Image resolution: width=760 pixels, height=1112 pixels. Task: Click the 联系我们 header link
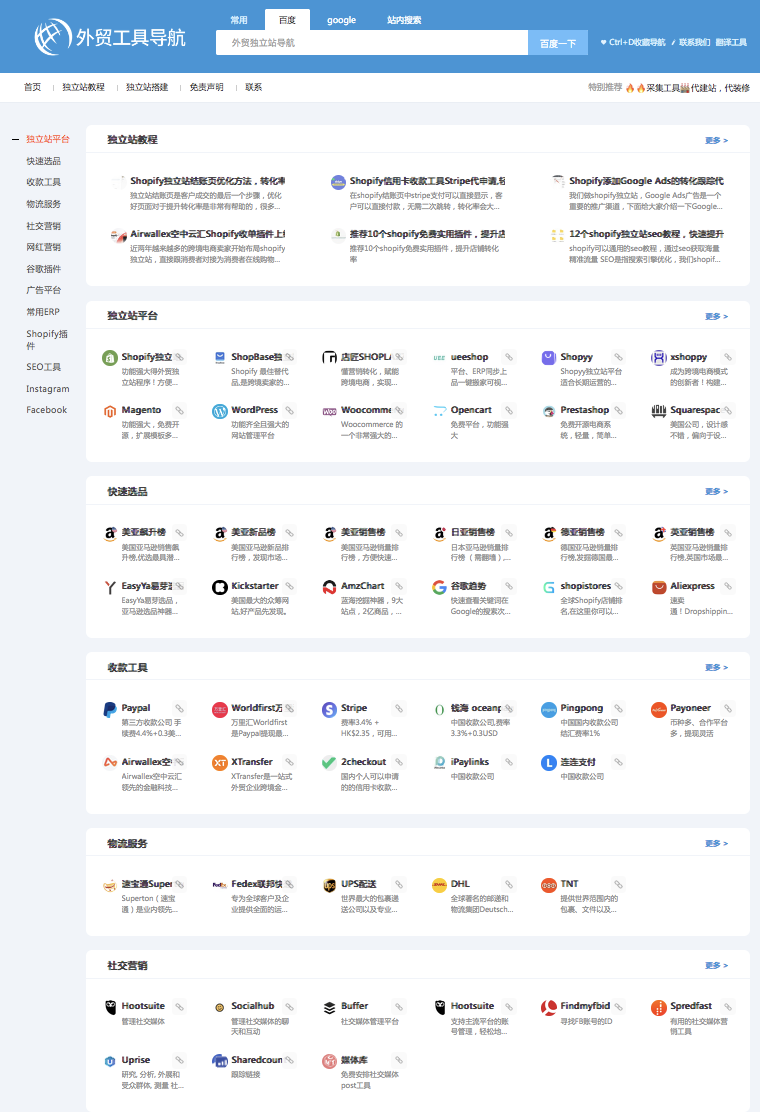coord(694,43)
